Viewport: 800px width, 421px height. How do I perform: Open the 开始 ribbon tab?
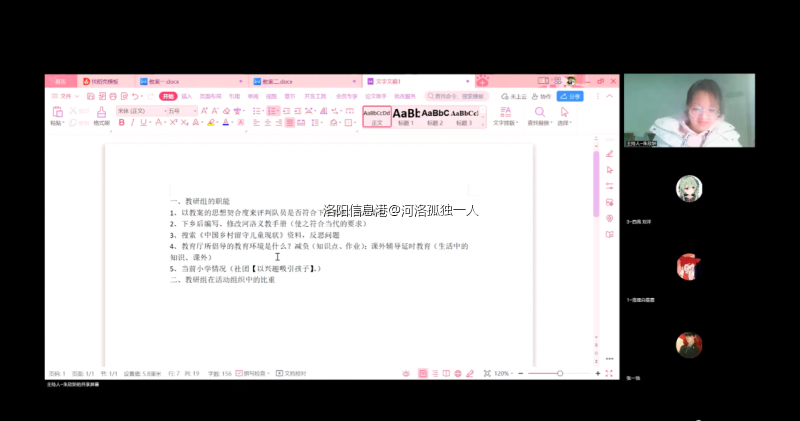[168, 96]
